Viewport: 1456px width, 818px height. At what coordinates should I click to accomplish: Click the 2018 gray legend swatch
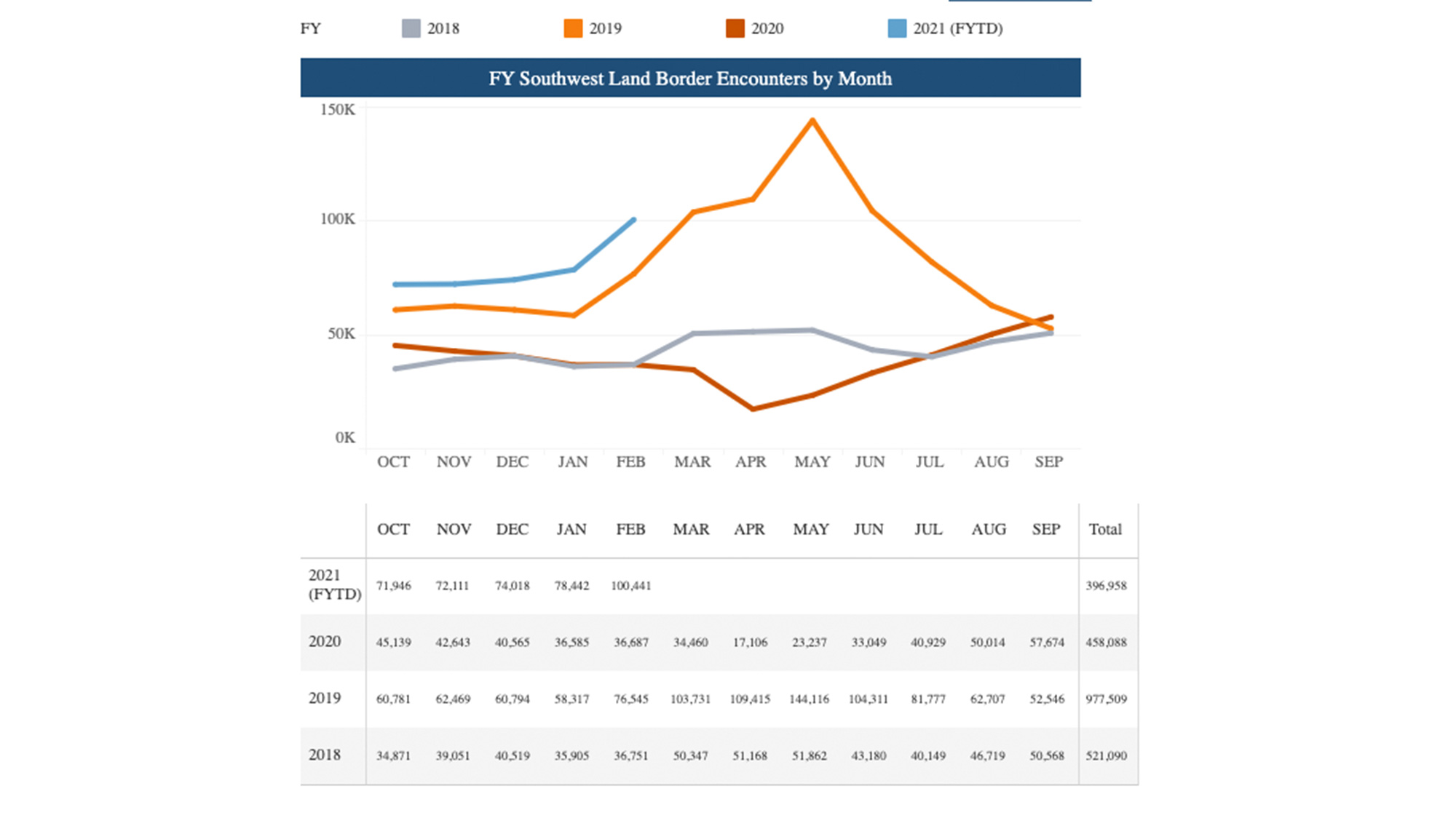(411, 28)
